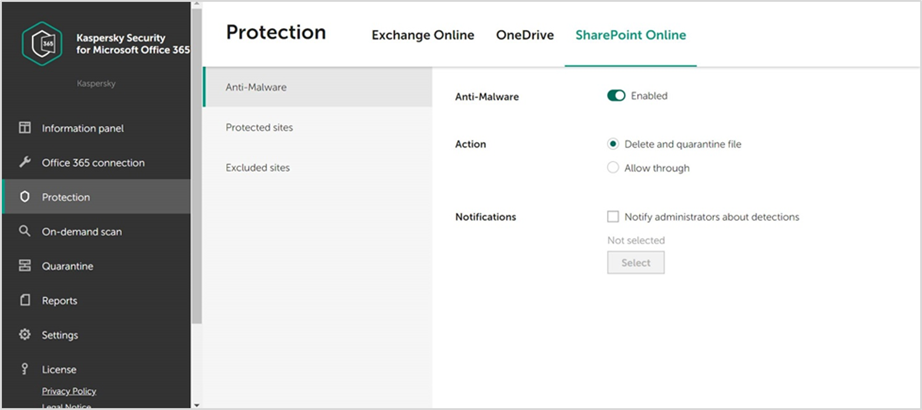Click the License key icon
The image size is (922, 410).
click(x=25, y=369)
